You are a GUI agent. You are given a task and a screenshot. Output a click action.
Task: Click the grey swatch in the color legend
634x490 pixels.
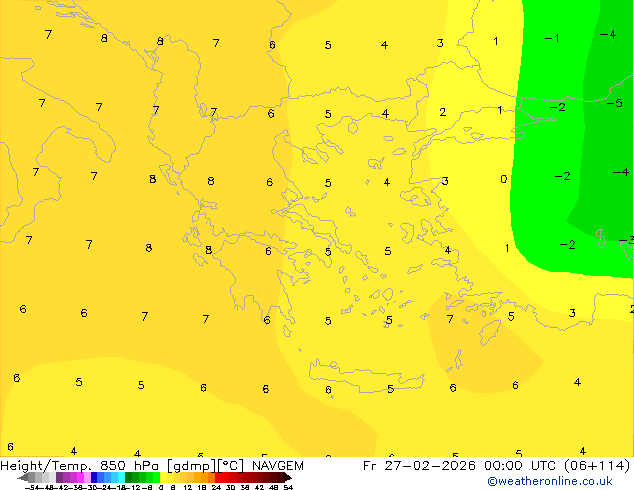click(32, 477)
